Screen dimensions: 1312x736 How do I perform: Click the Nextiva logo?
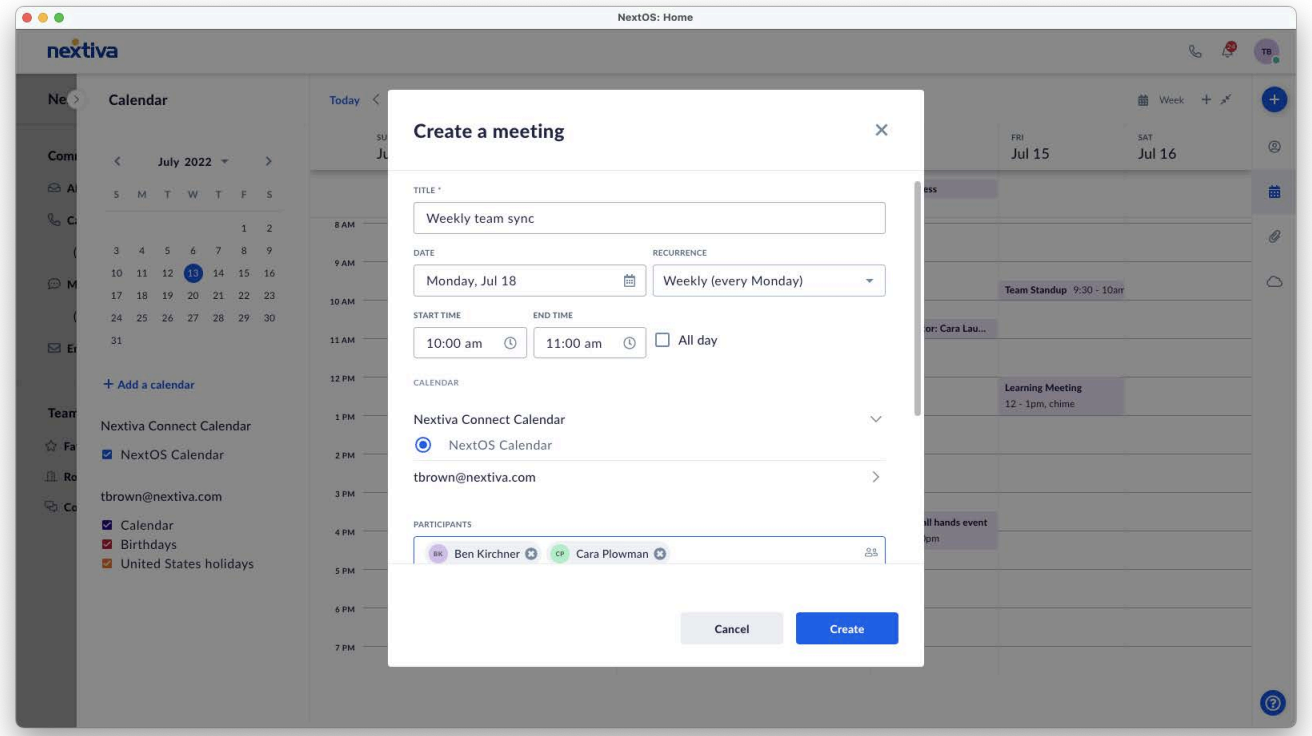coord(82,50)
